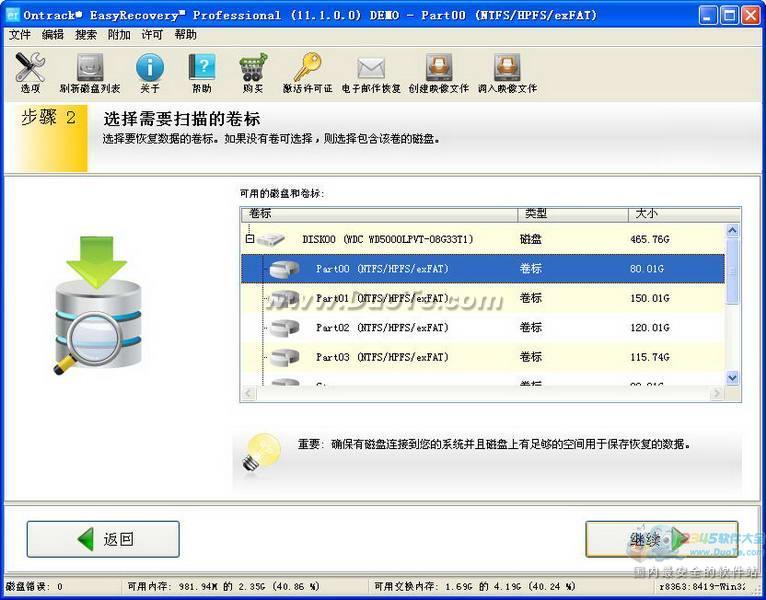The width and height of the screenshot is (766, 600).
Task: Collapse the DISK00 tree node
Action: point(250,239)
